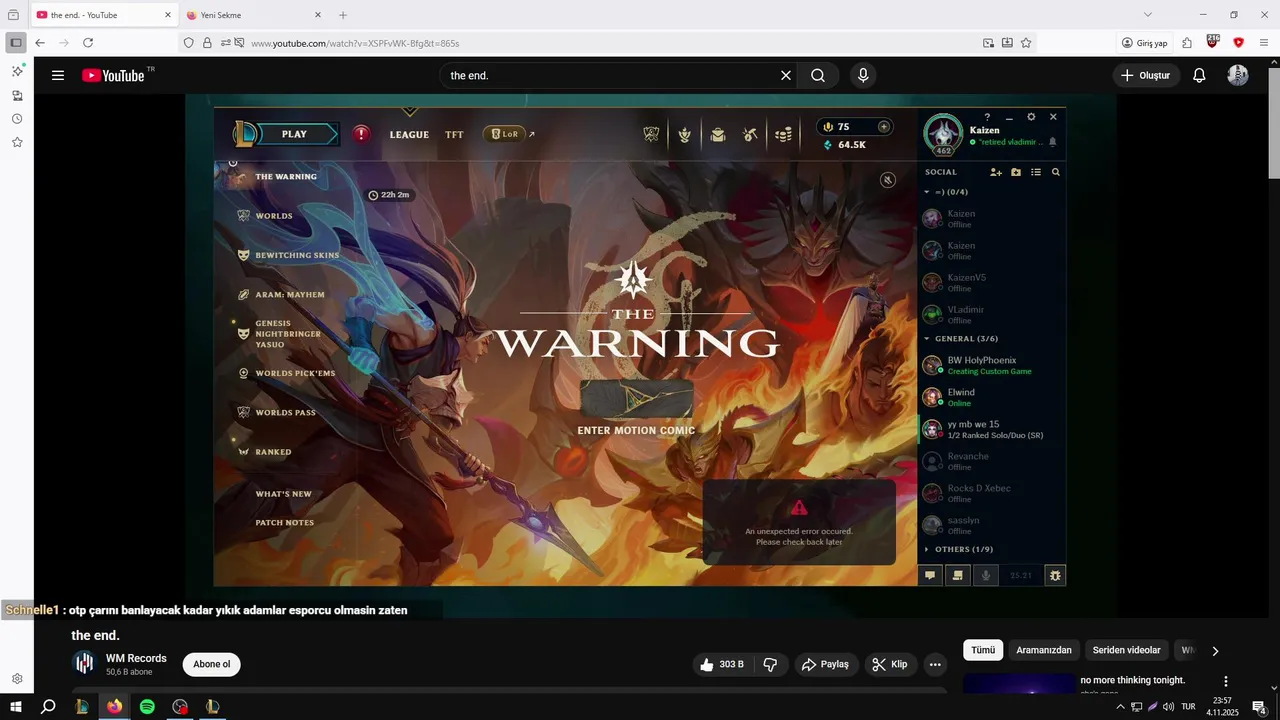Open the 'no more thinking tonight' recommended thumbnail

[1019, 685]
